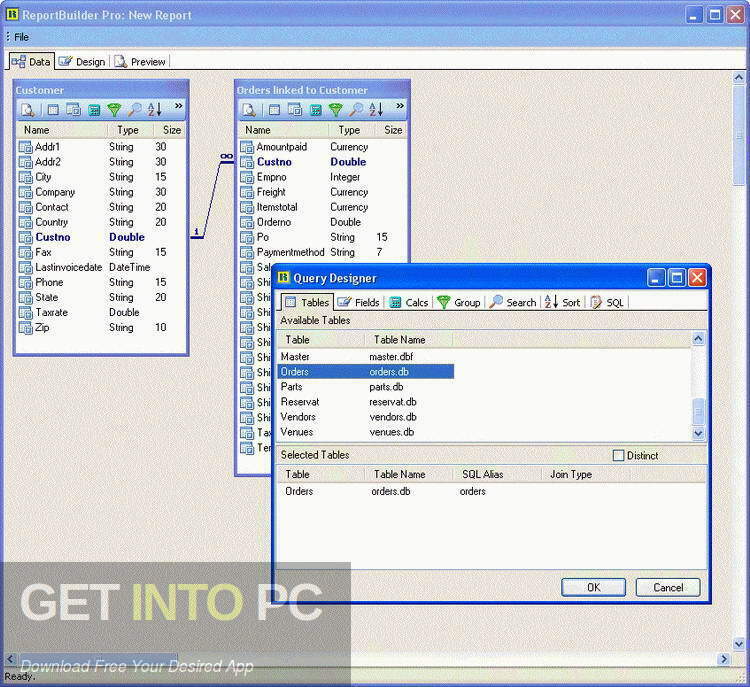Select bold Custno field in Orders panel

(274, 162)
